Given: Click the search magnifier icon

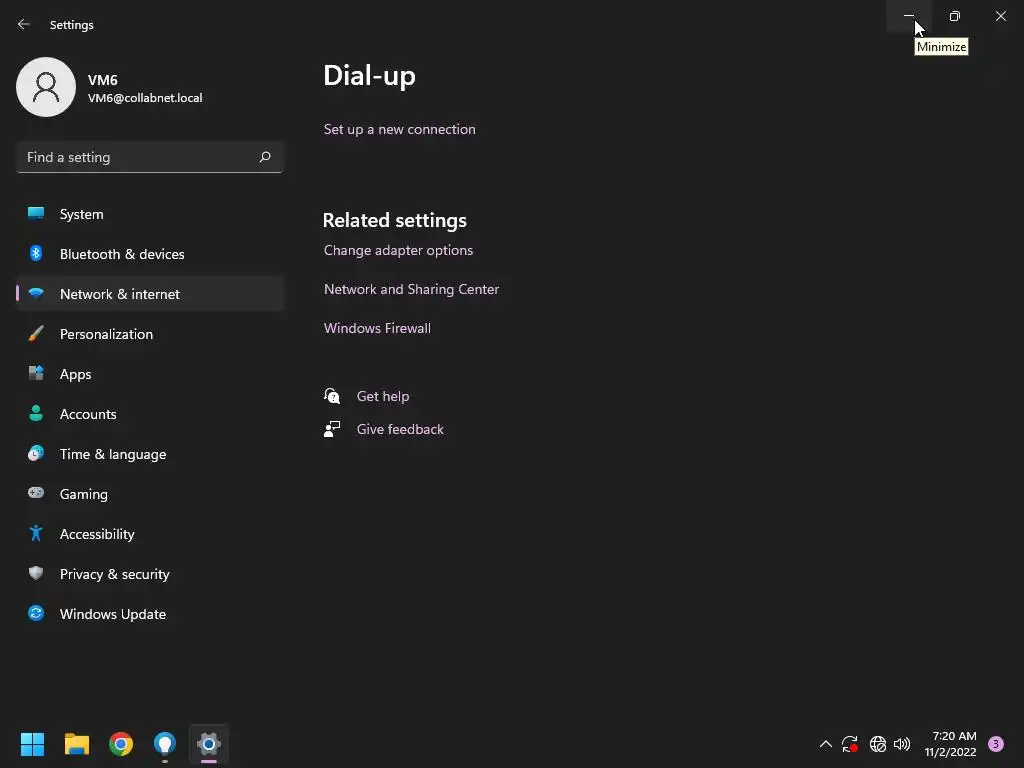Looking at the screenshot, I should (x=264, y=157).
